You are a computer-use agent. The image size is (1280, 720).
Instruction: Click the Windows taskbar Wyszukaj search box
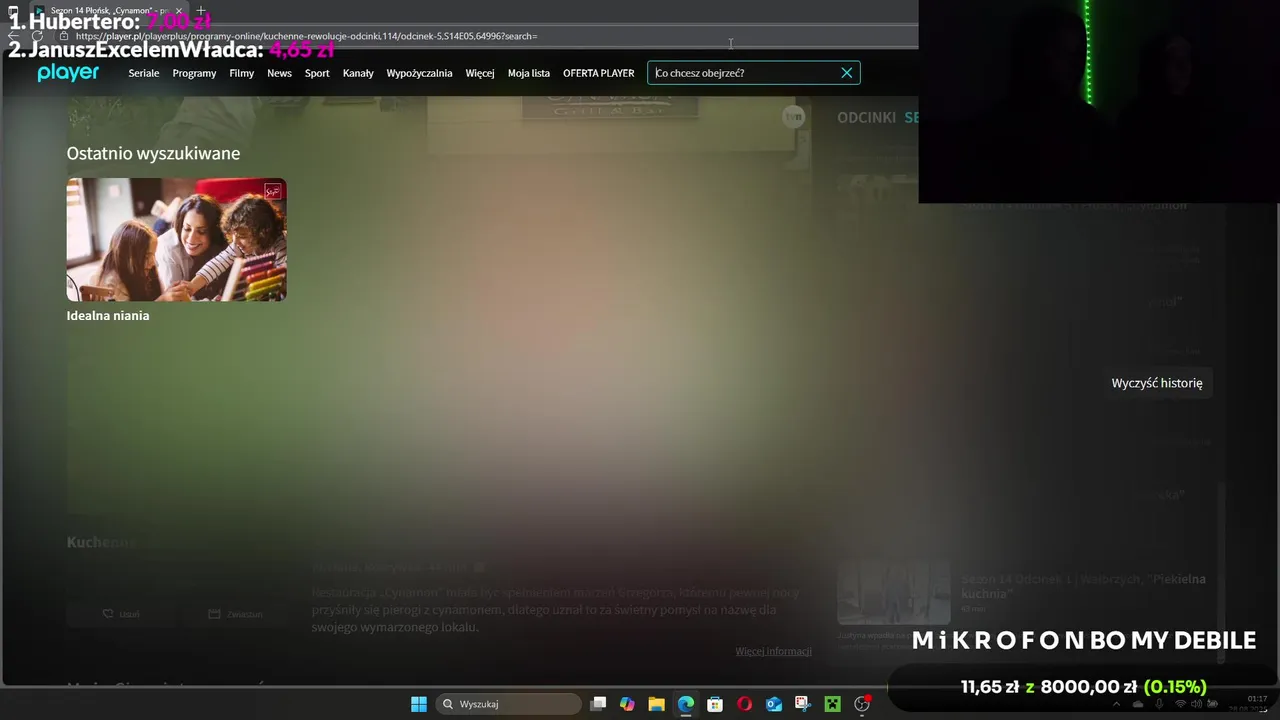tap(508, 704)
